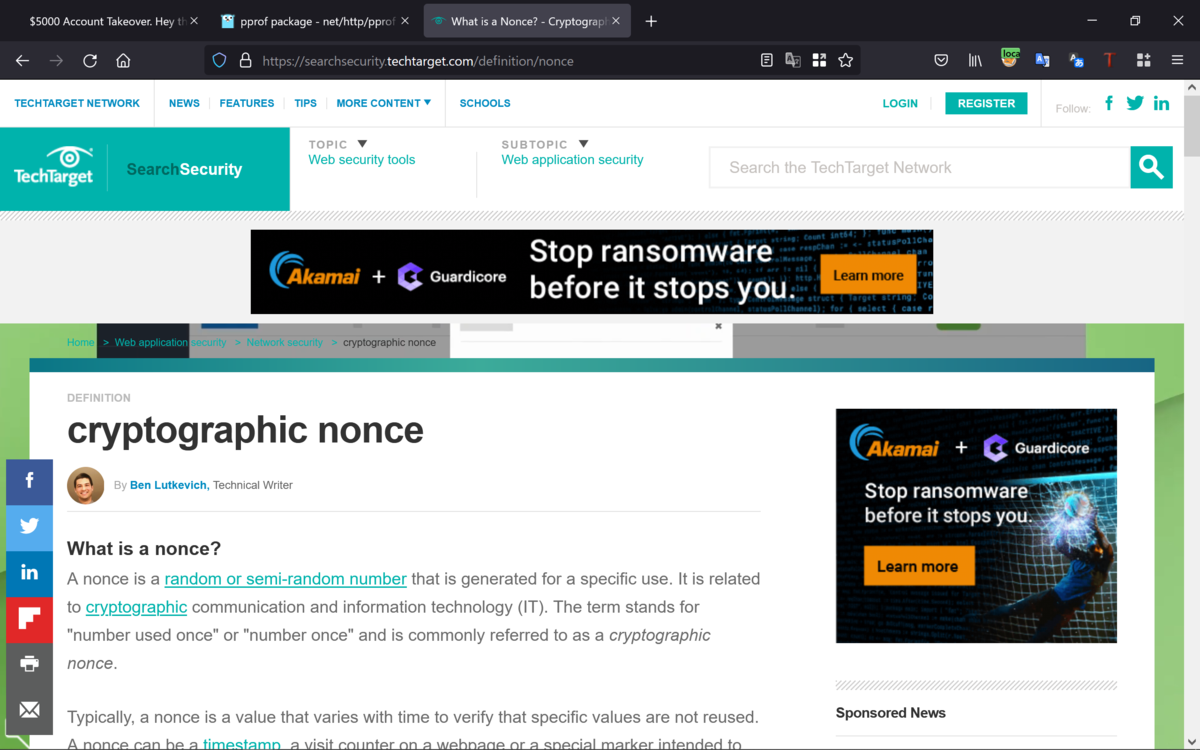The image size is (1200, 750).
Task: Click Learn more on top Akamai banner
Action: 868,275
